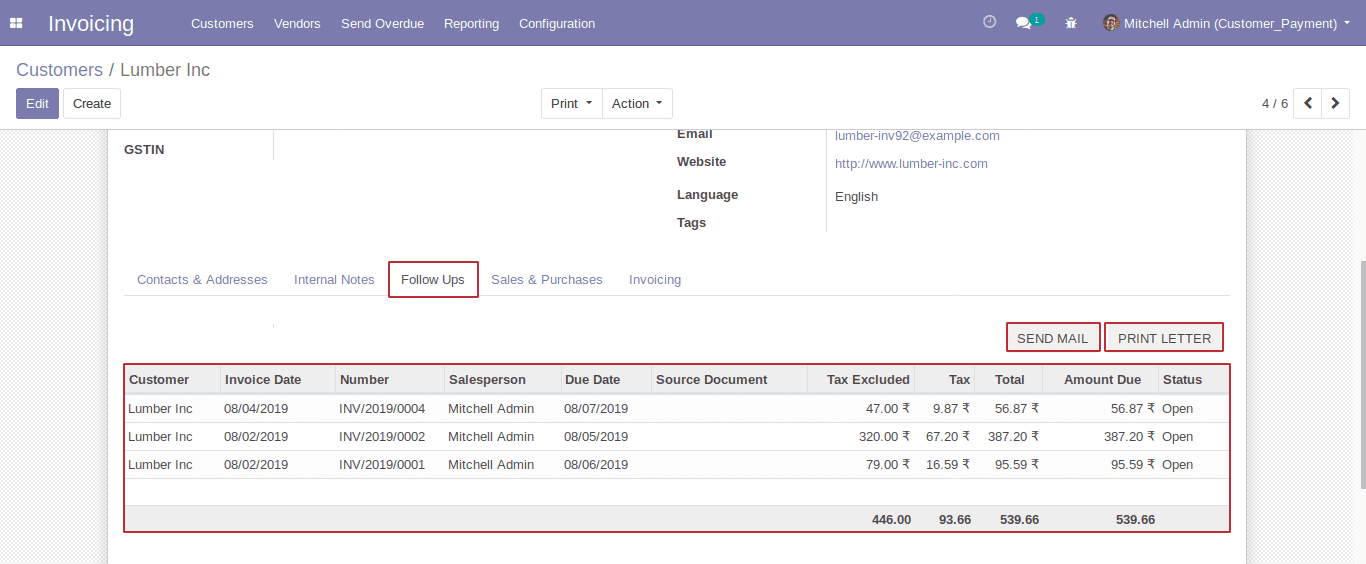The height and width of the screenshot is (564, 1366).
Task: Open the Vendors menu
Action: click(x=297, y=23)
